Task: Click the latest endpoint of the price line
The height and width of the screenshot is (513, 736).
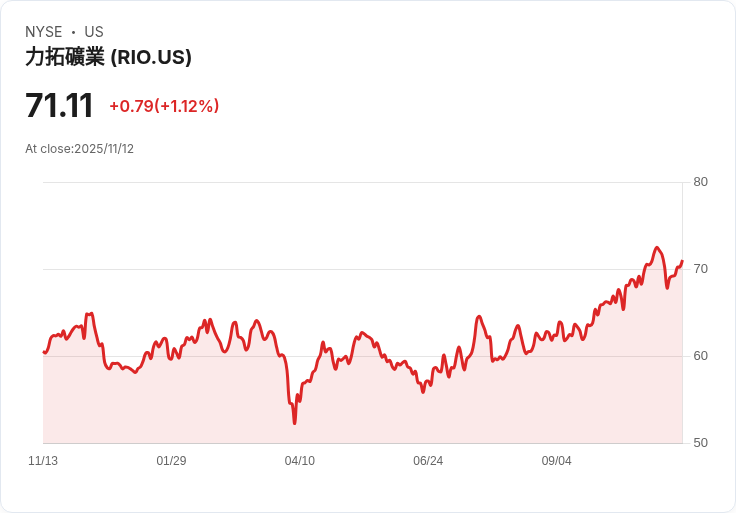Action: pyautogui.click(x=682, y=260)
